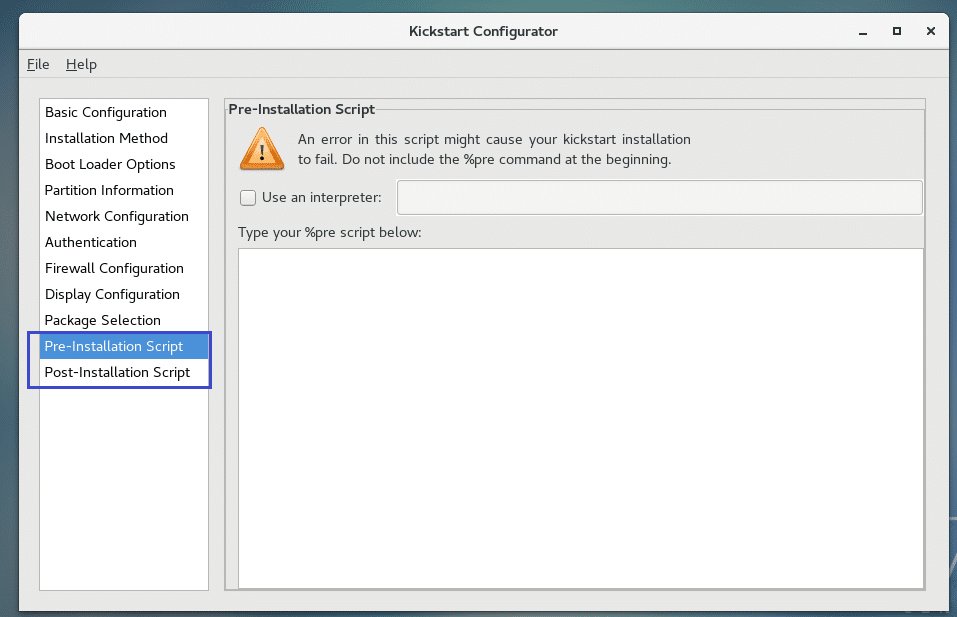Minimize the Kickstart Configurator window
Viewport: 957px width, 617px height.
point(864,31)
